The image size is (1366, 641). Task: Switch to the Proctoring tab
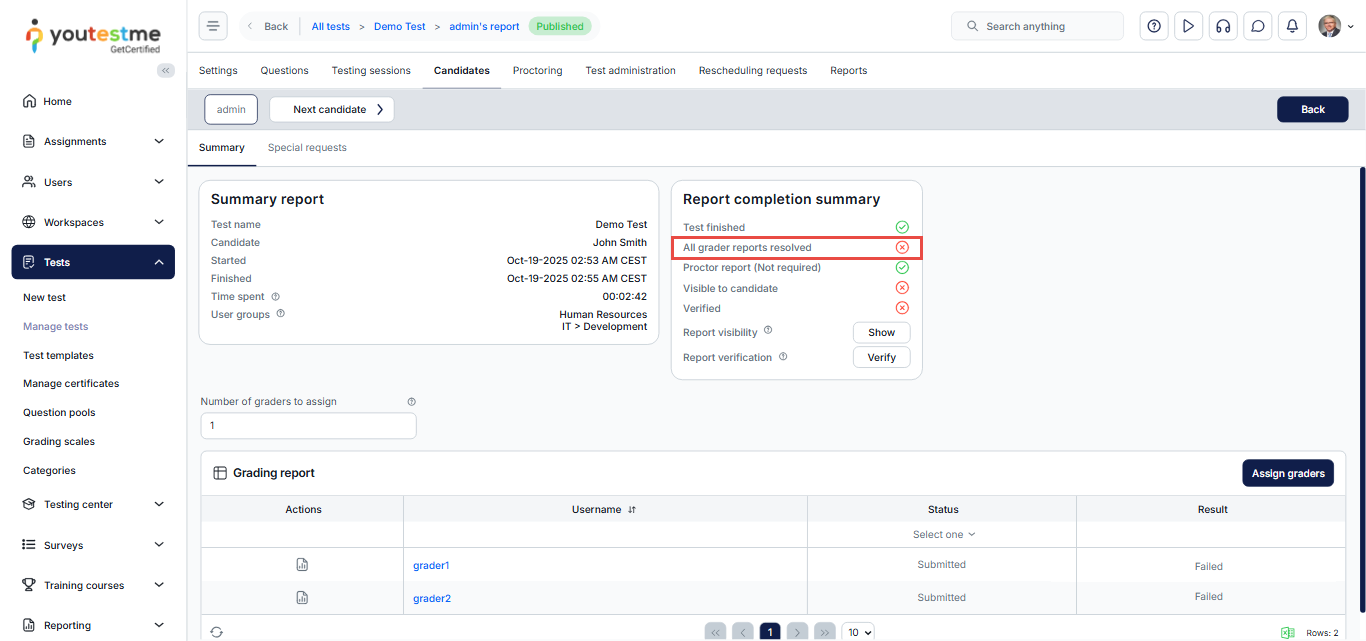click(x=537, y=71)
